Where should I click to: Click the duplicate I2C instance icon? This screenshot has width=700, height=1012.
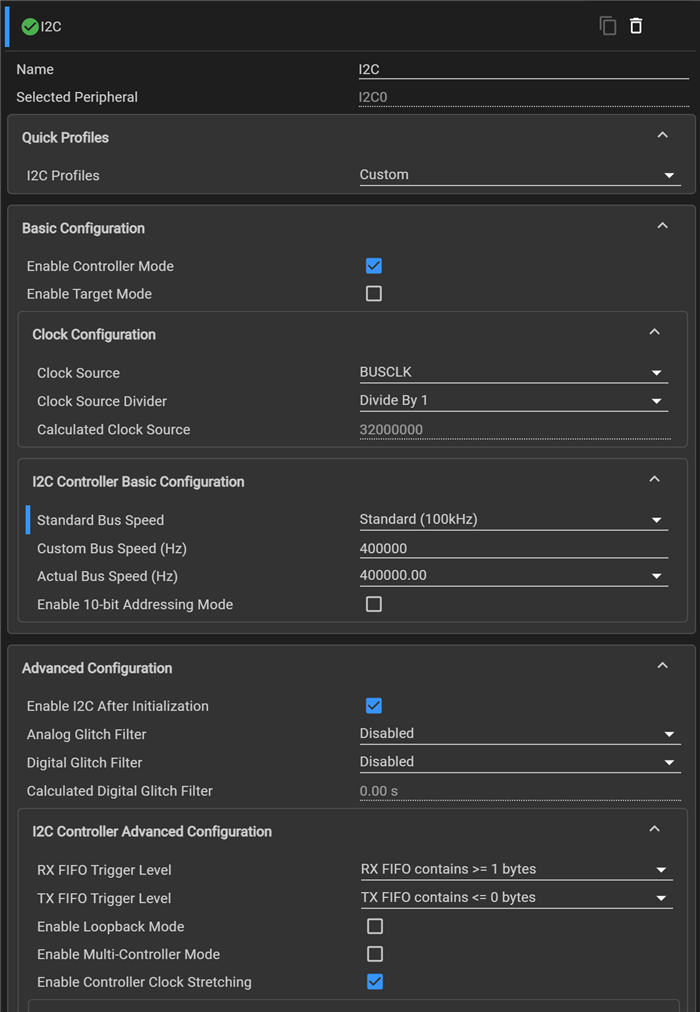click(x=607, y=26)
